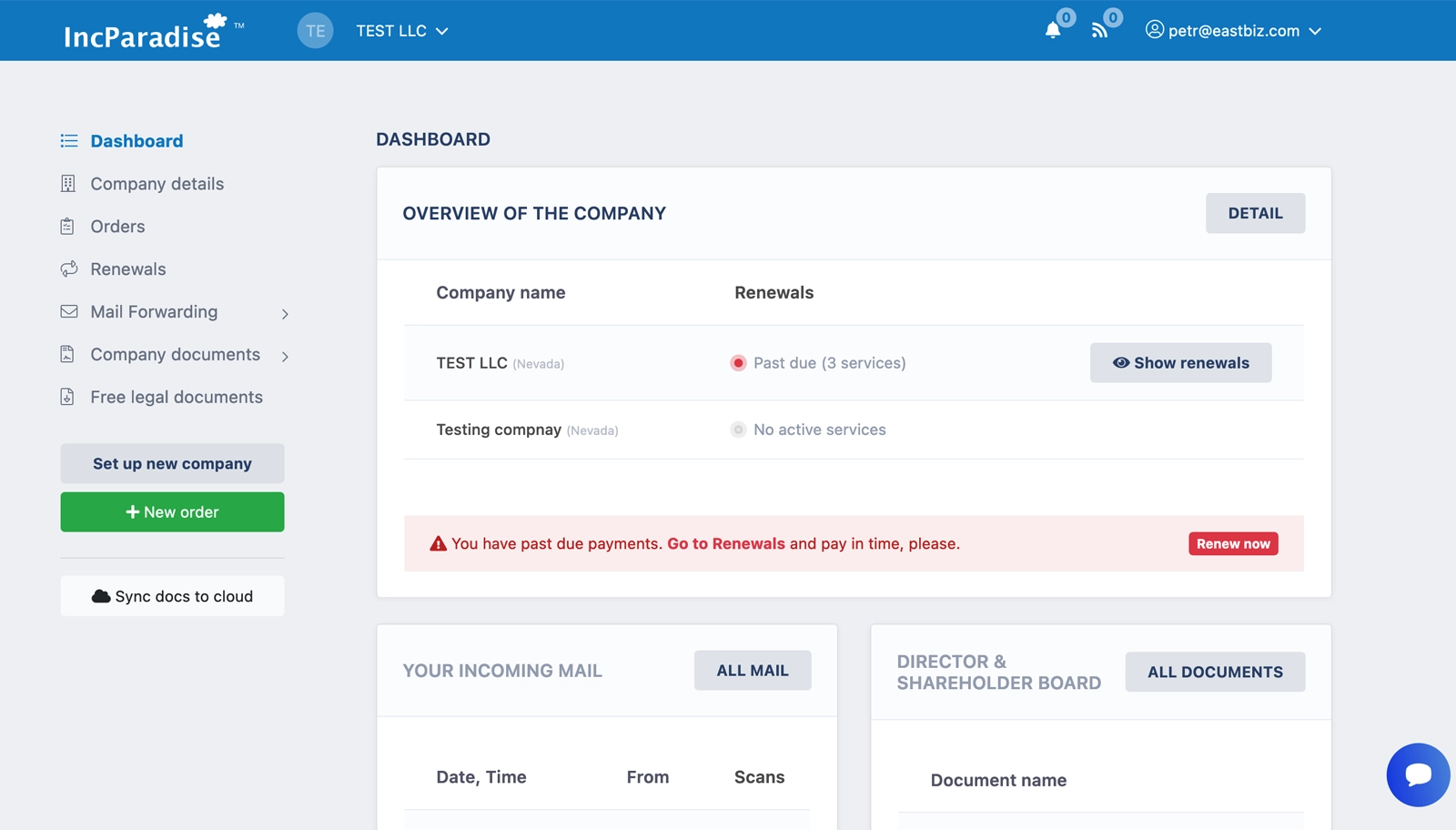
Task: Click the gray No active services status dot
Action: click(736, 430)
